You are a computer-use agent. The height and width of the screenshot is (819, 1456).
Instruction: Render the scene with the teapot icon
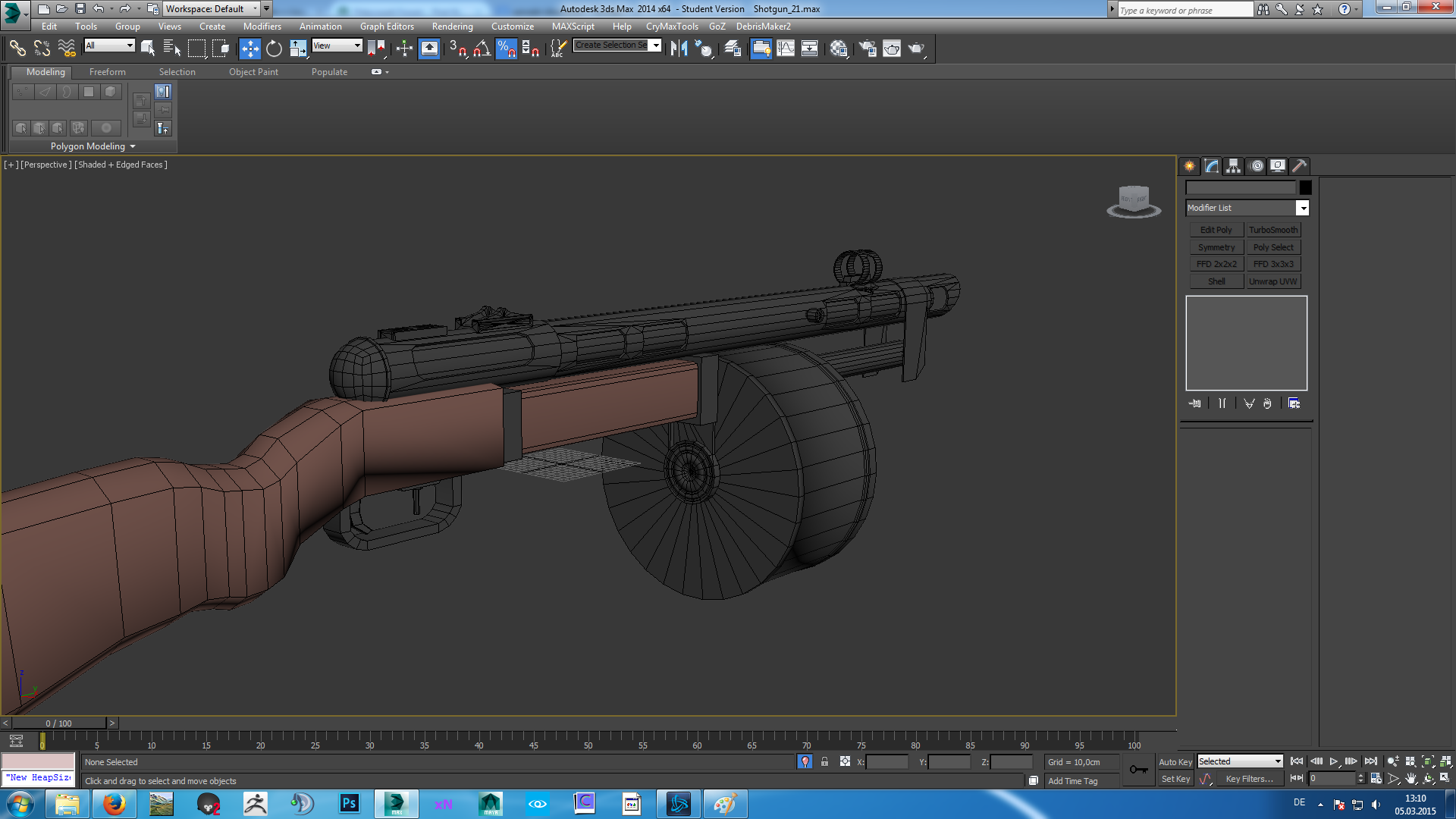point(917,49)
